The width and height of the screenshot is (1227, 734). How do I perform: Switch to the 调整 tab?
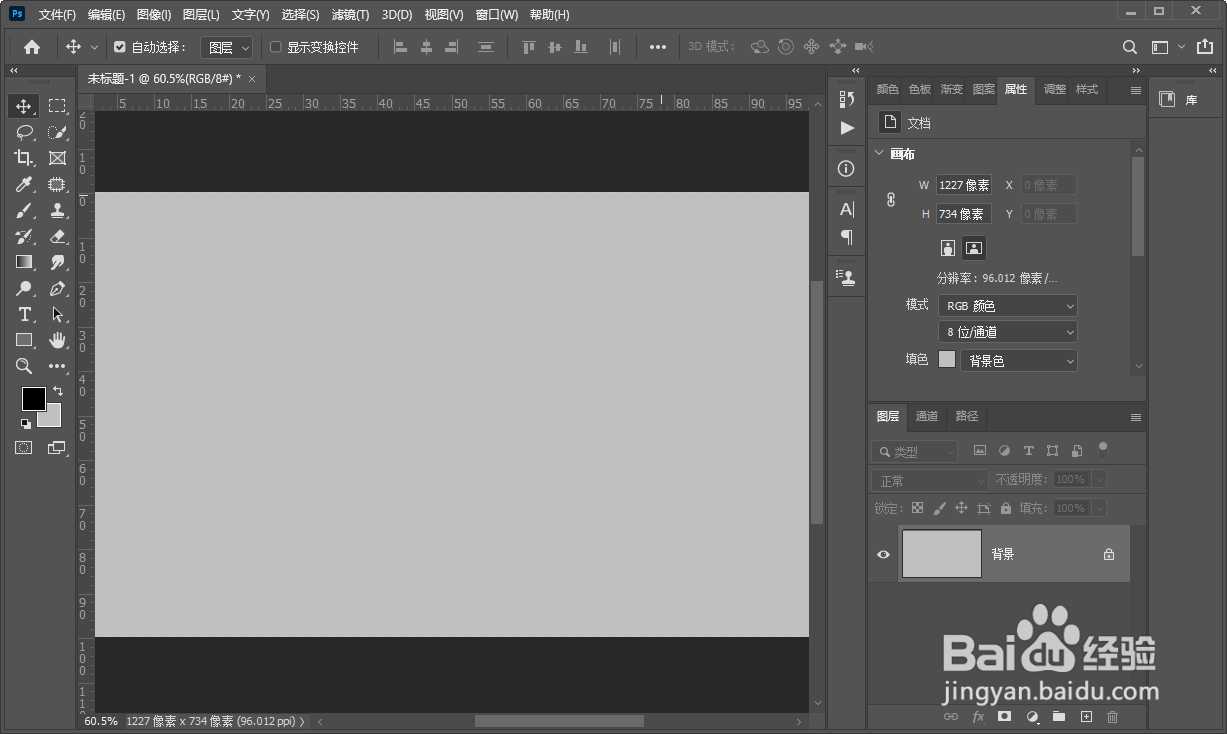(1055, 90)
